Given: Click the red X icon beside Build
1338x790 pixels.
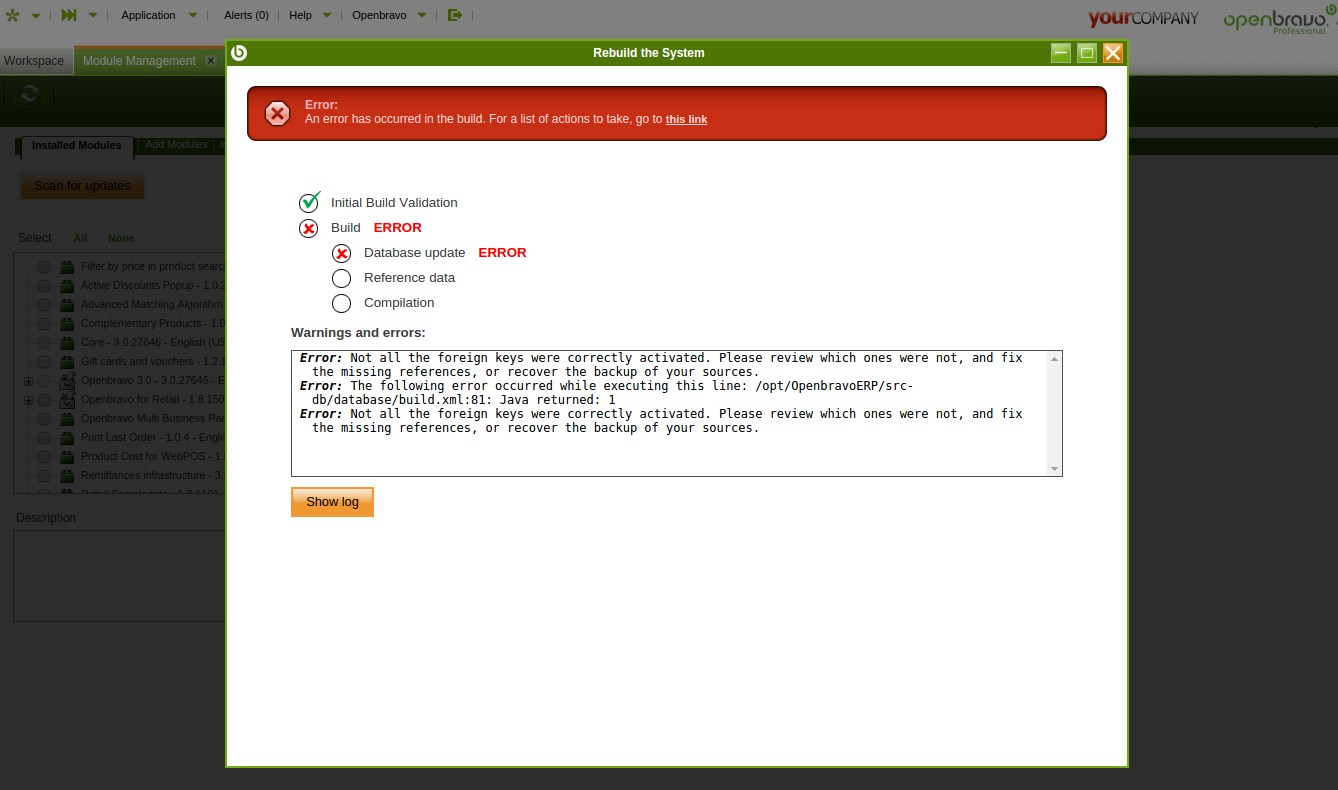Looking at the screenshot, I should [x=309, y=228].
